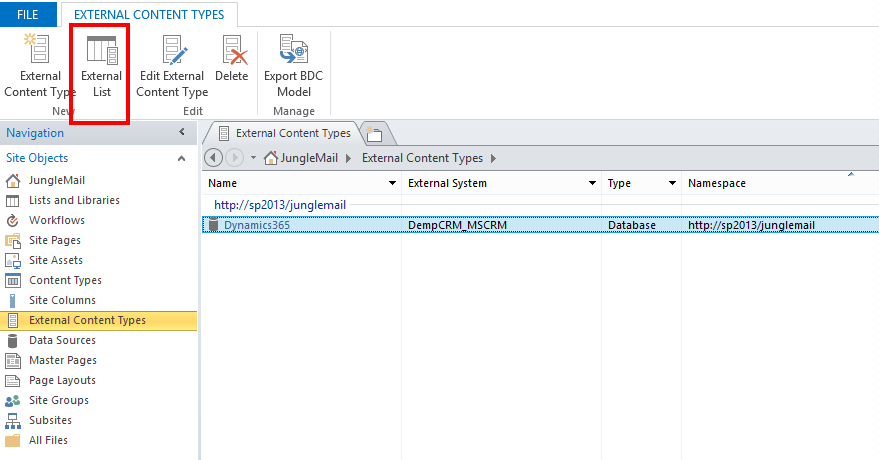
Task: Click the Forward navigation arrow
Action: (x=234, y=158)
